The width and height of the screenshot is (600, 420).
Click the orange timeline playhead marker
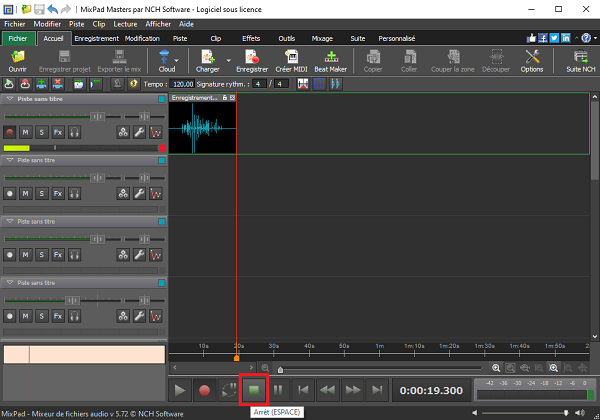(x=236, y=358)
